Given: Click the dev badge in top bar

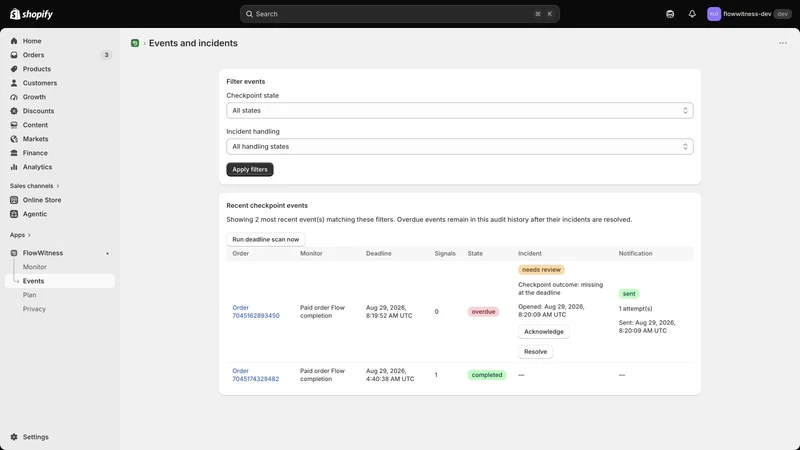Looking at the screenshot, I should 782,14.
